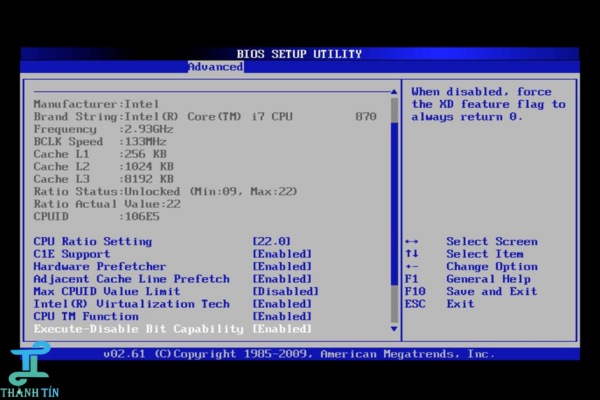
Task: Click the F1 General Help entry
Action: coord(468,279)
